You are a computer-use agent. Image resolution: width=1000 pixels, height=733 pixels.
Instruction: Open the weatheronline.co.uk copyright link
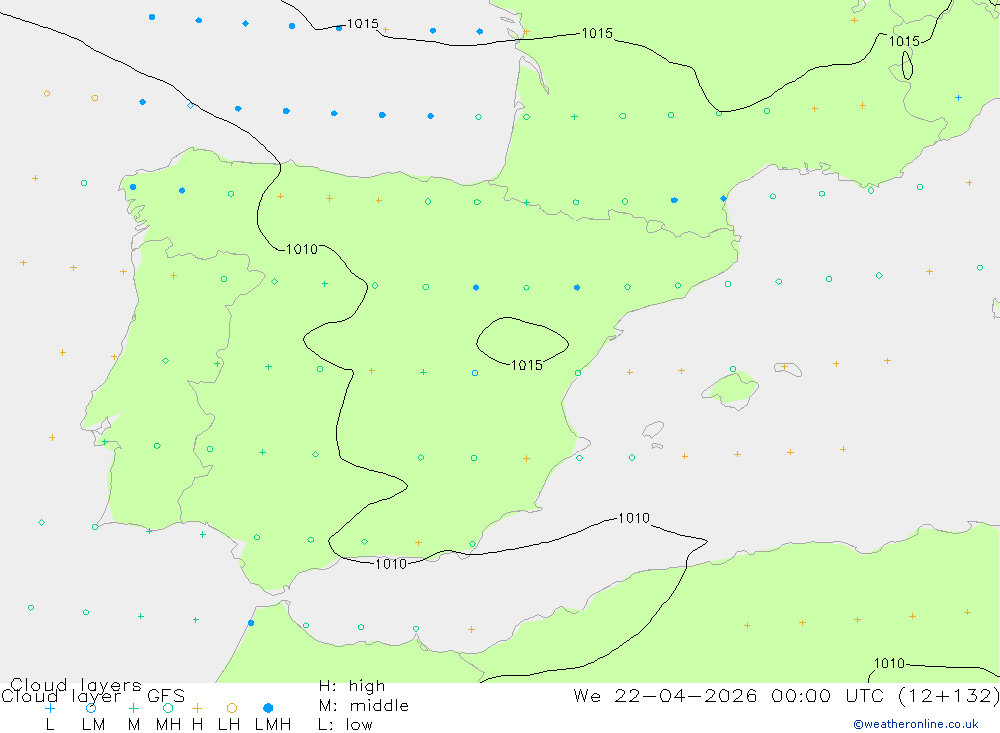916,724
